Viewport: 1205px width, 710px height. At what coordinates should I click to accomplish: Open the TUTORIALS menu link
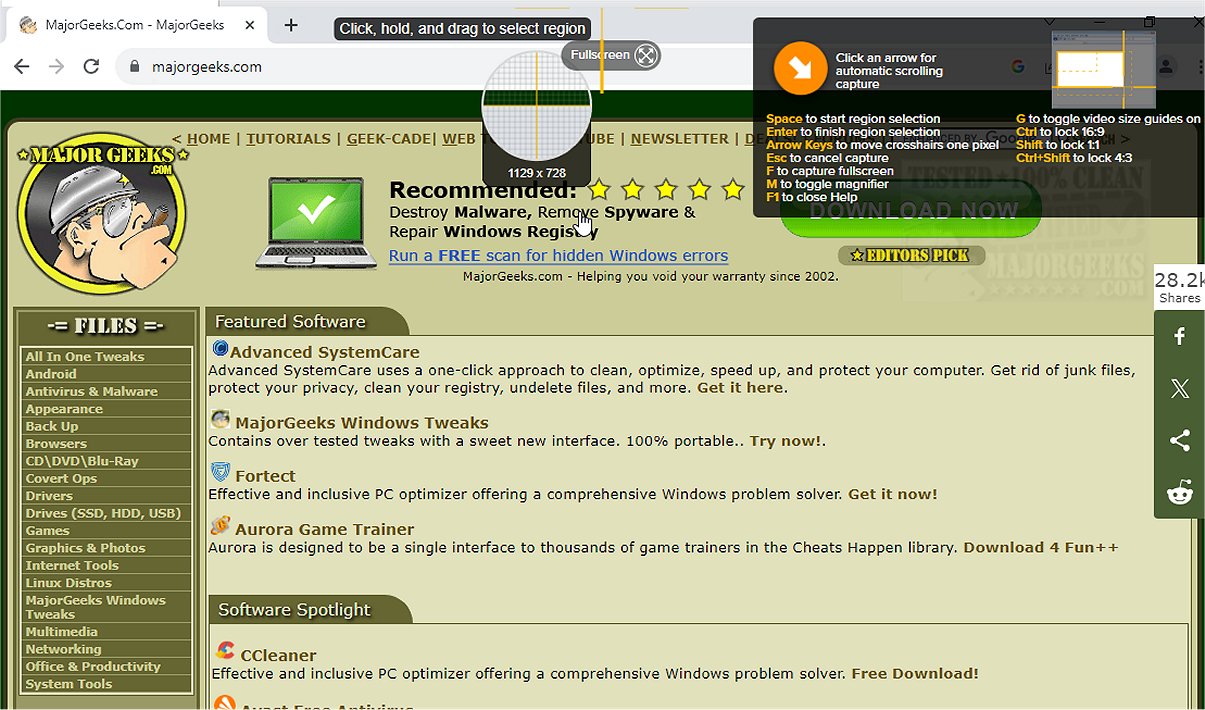point(288,139)
